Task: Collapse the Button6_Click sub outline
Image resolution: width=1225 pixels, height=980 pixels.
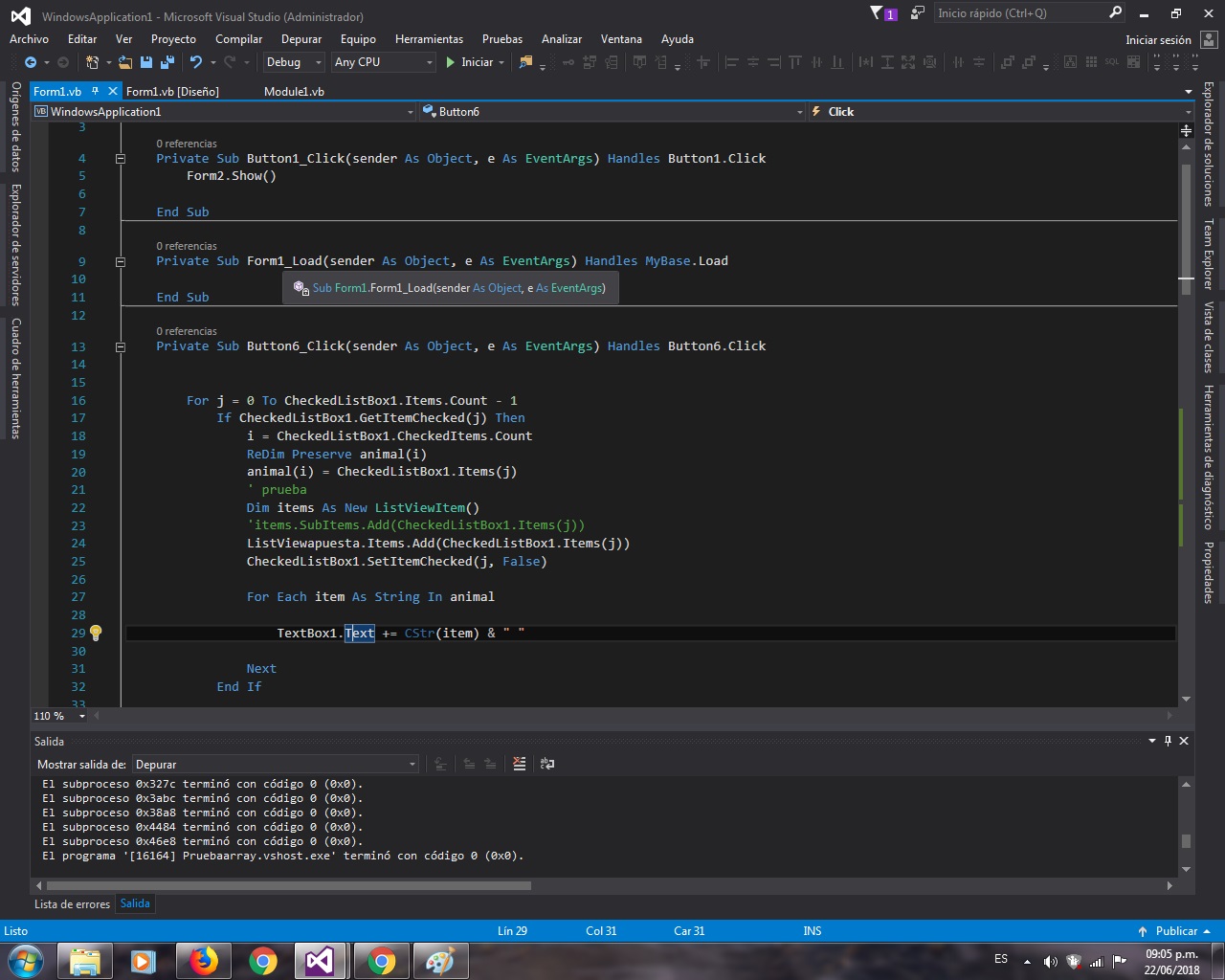Action: [121, 346]
